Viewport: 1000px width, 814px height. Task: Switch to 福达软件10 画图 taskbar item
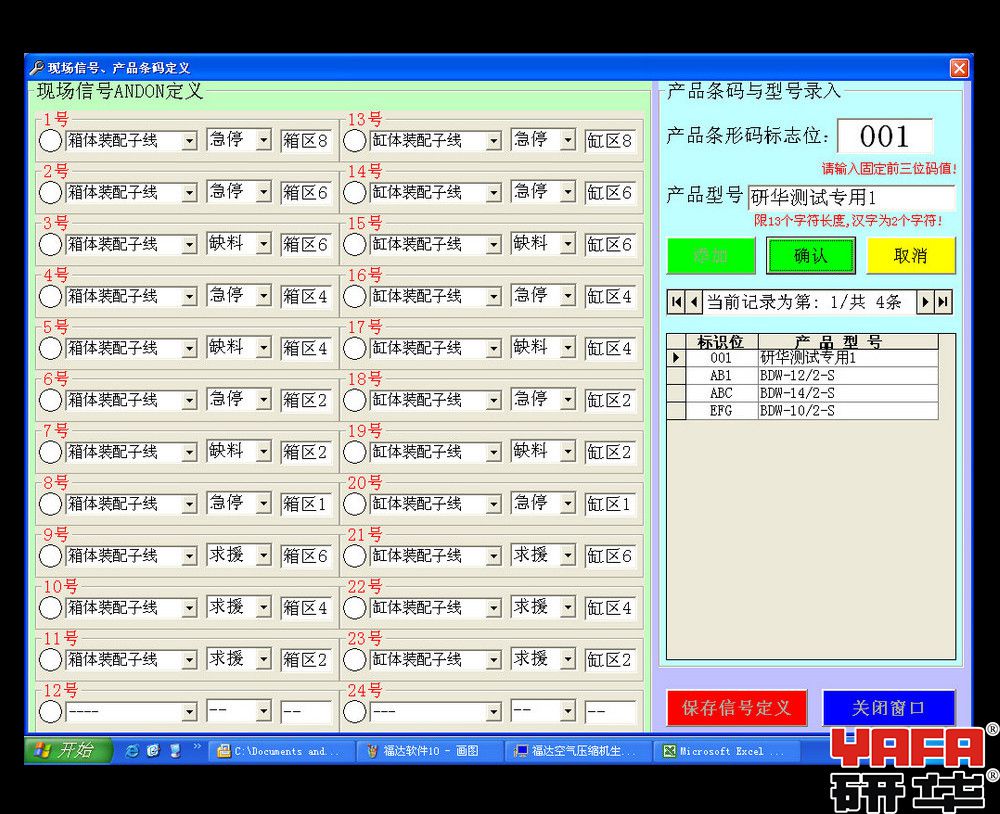click(x=430, y=751)
